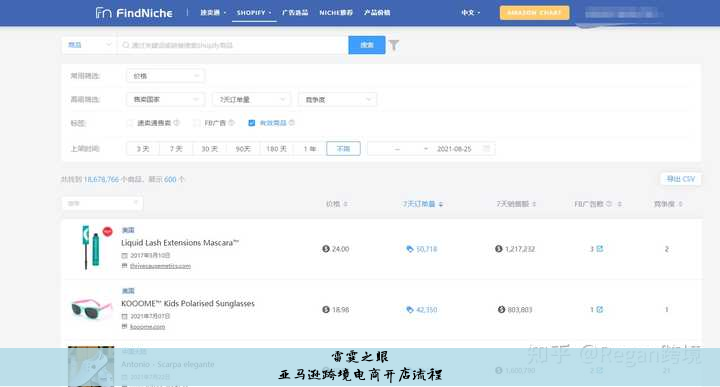Open the 7天订单量 filter dropdown

coord(251,99)
